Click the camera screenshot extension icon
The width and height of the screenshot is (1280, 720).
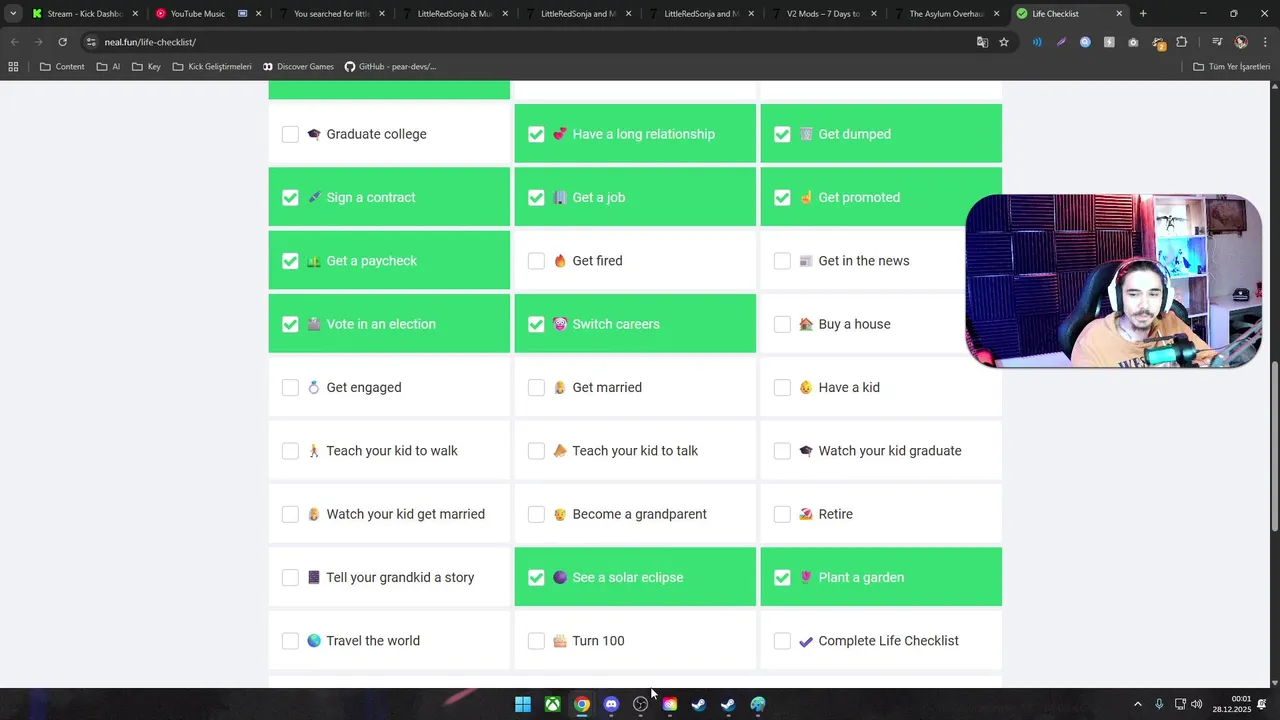(x=1133, y=42)
